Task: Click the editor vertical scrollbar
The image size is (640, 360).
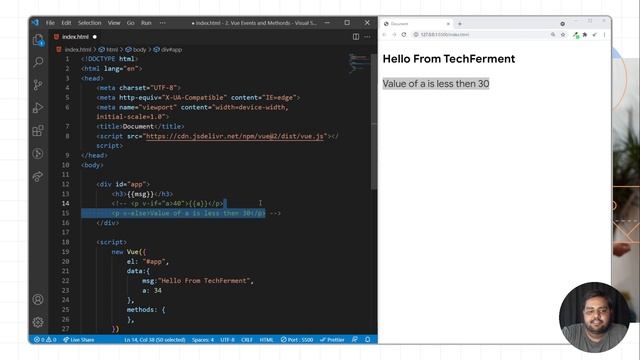Action: click(374, 122)
